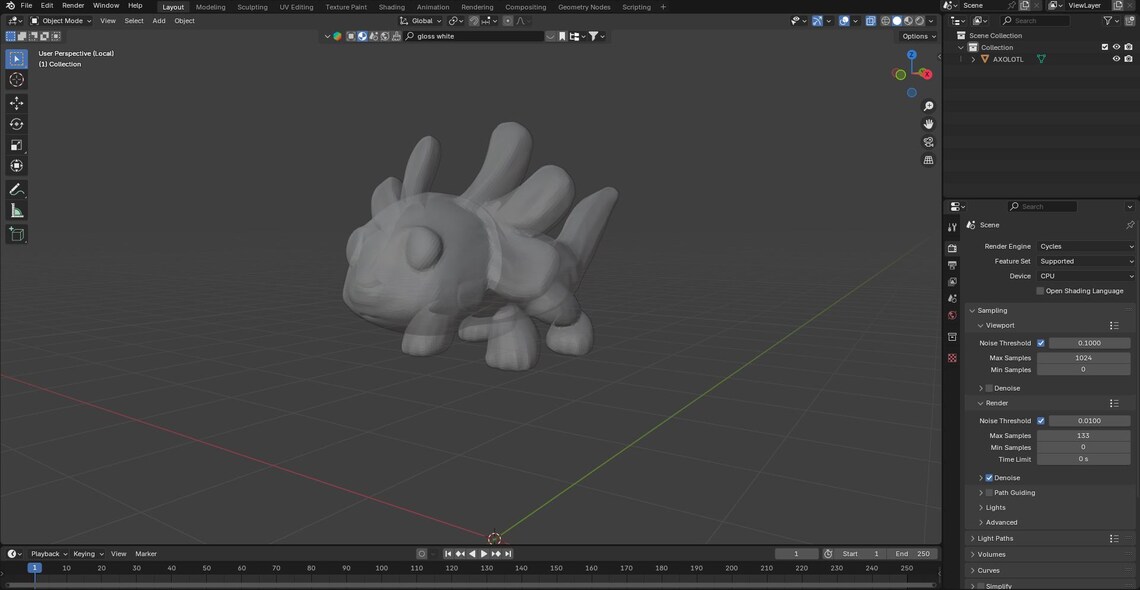Select the Annotate tool
Screen dimensions: 1140x590
(x=16, y=189)
